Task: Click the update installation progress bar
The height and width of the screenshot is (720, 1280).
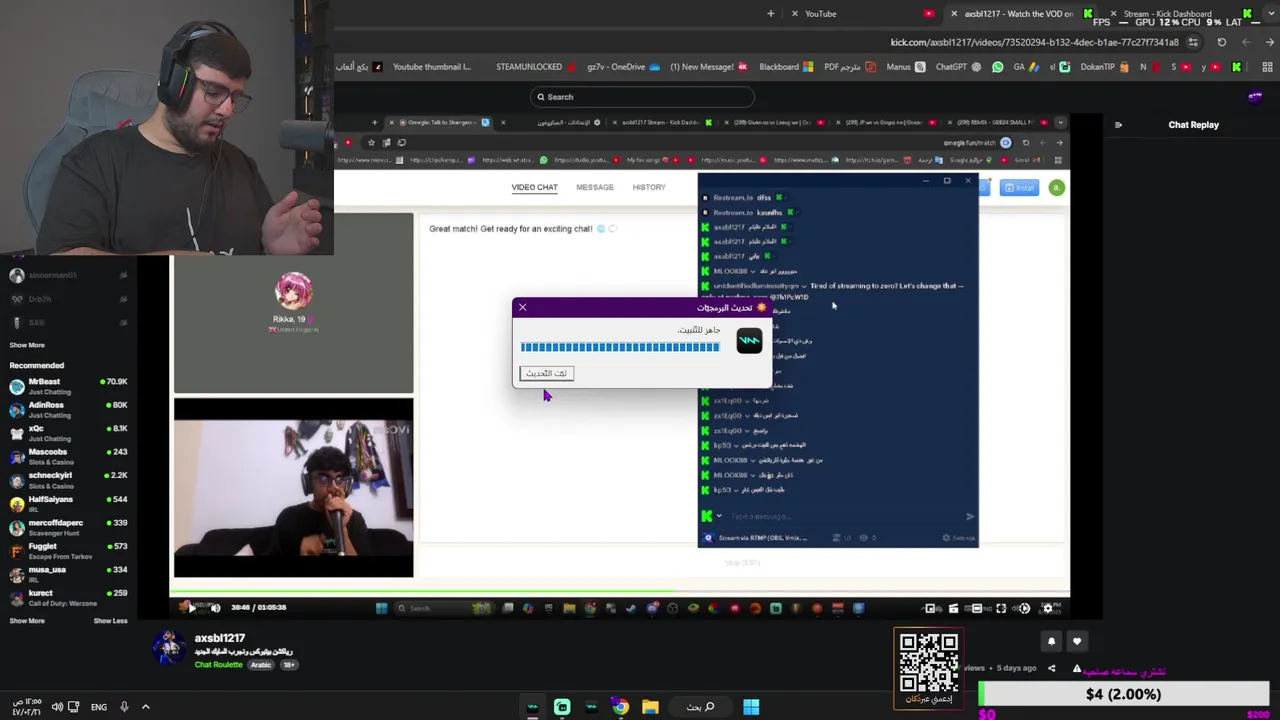Action: point(620,347)
